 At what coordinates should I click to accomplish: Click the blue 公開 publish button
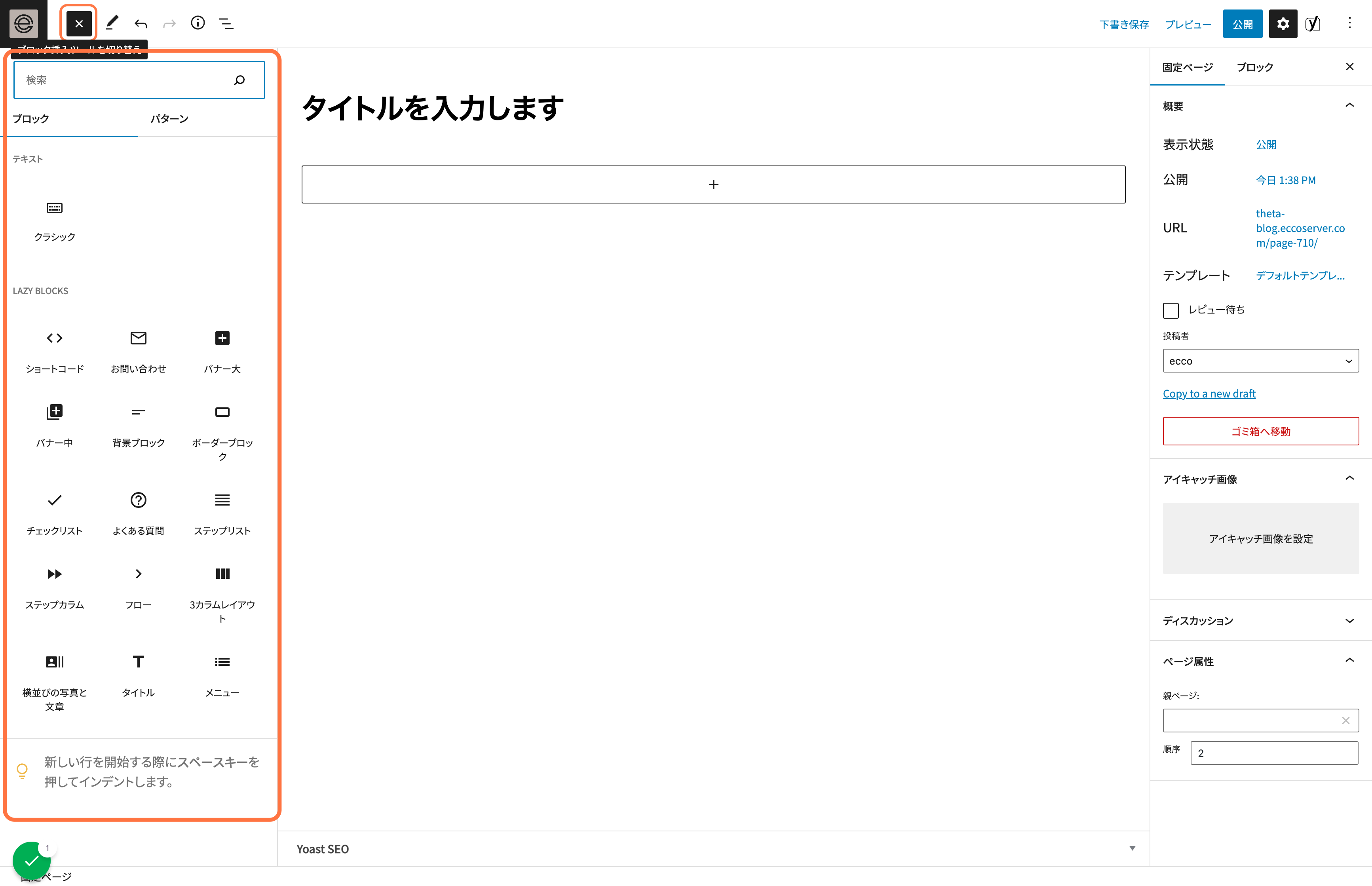(1242, 24)
